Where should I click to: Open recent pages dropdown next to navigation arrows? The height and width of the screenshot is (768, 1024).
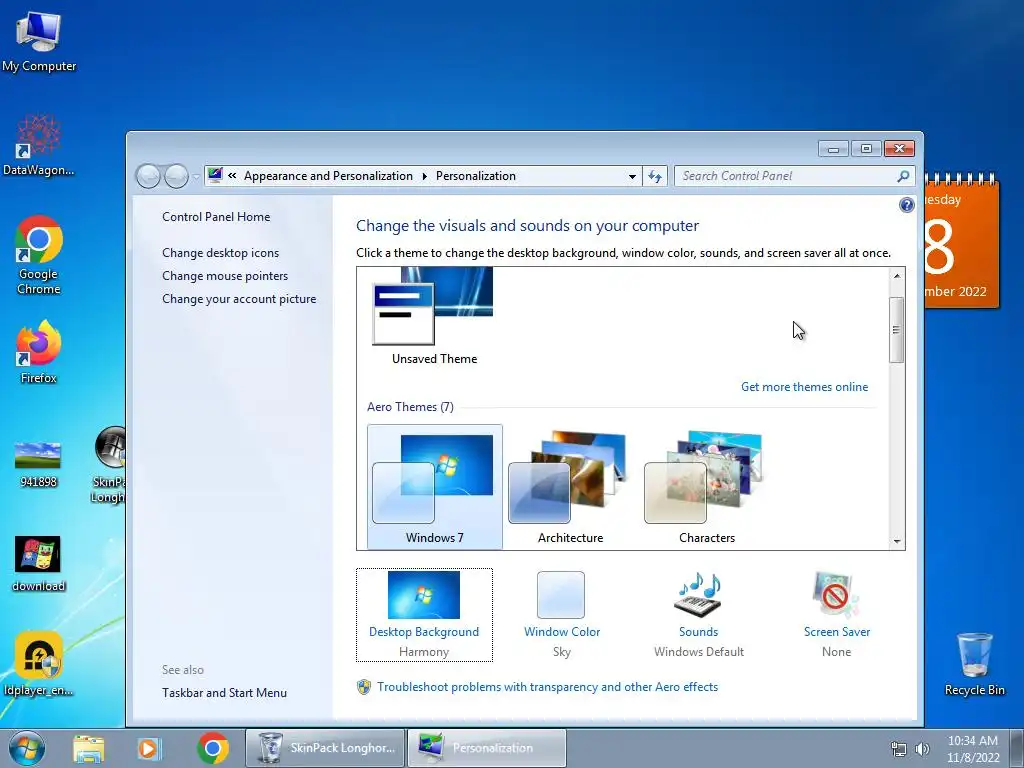(196, 177)
